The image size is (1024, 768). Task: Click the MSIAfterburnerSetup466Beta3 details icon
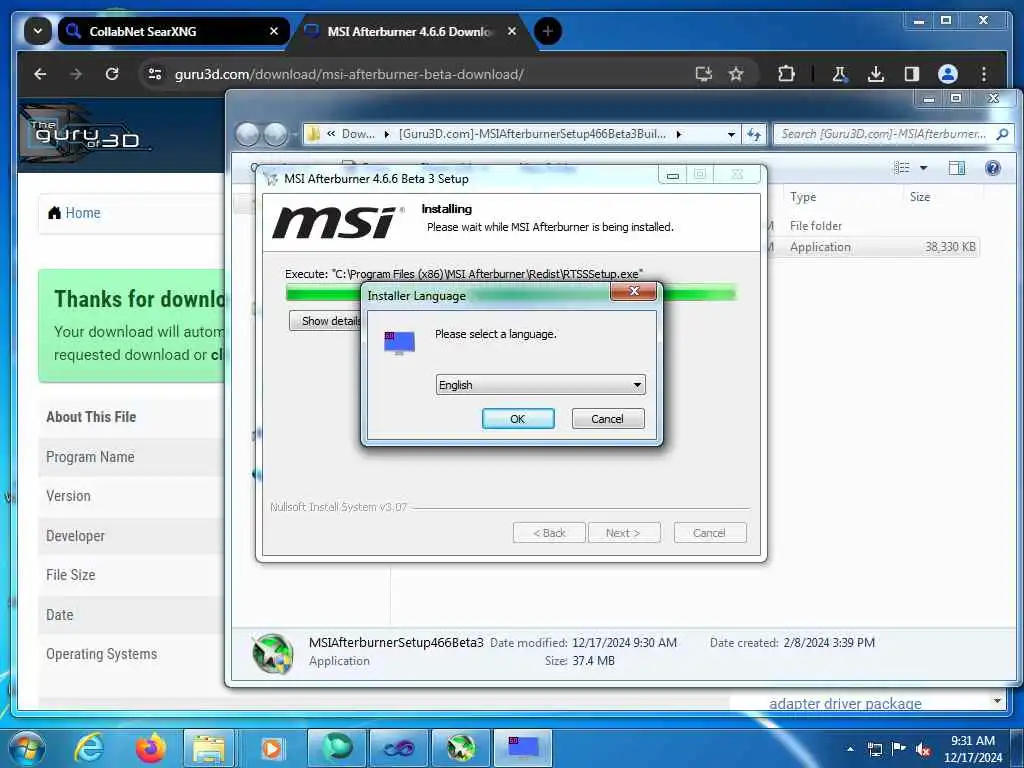273,653
